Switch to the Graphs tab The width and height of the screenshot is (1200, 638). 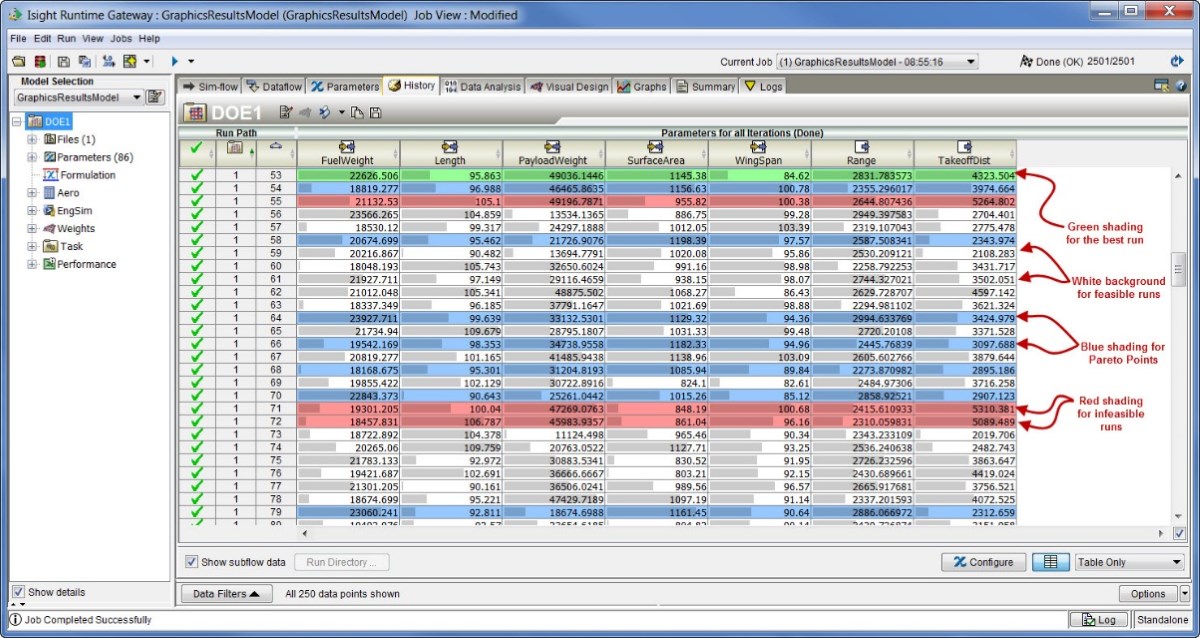(x=641, y=86)
